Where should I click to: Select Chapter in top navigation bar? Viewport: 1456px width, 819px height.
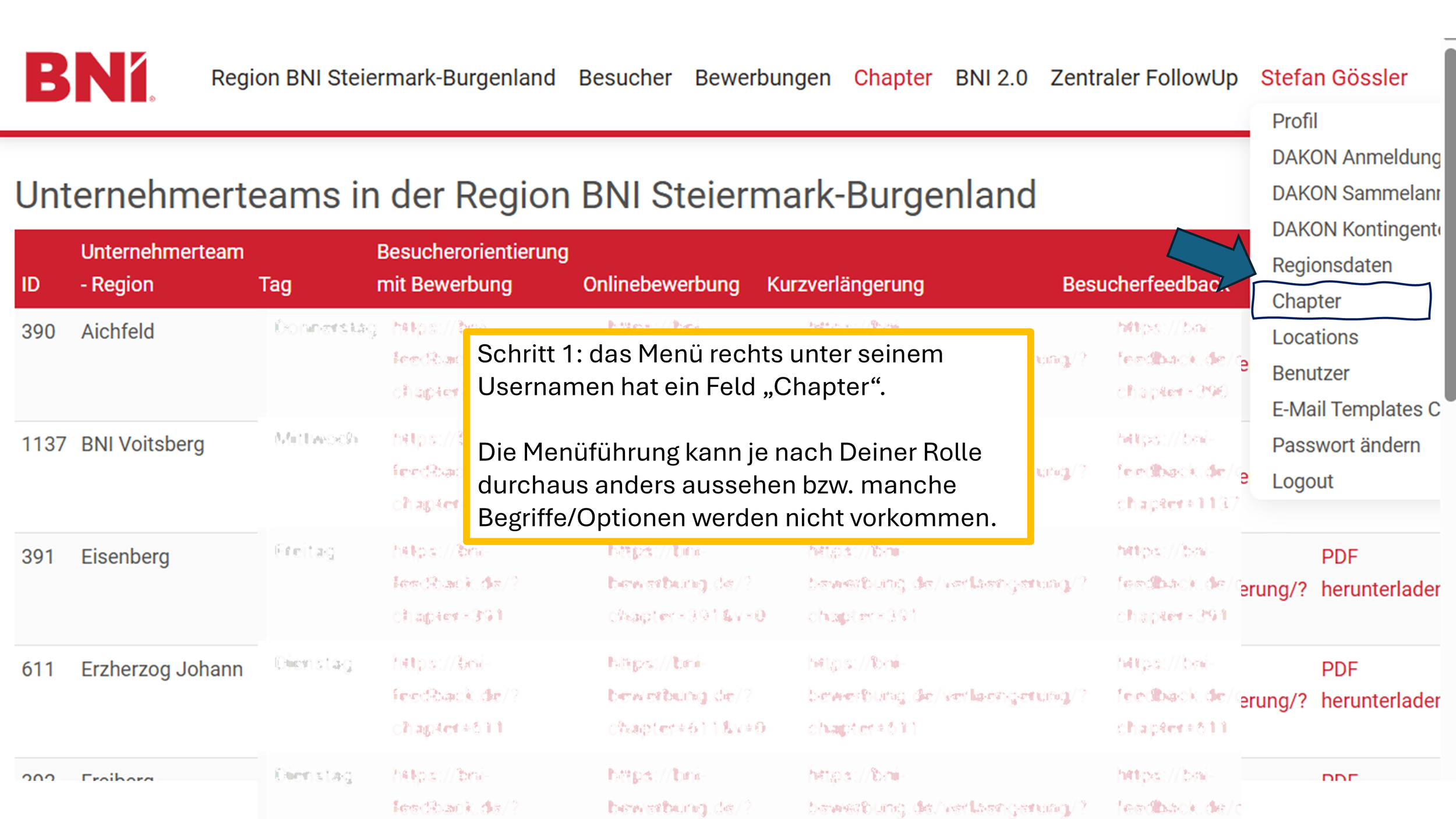pos(892,77)
